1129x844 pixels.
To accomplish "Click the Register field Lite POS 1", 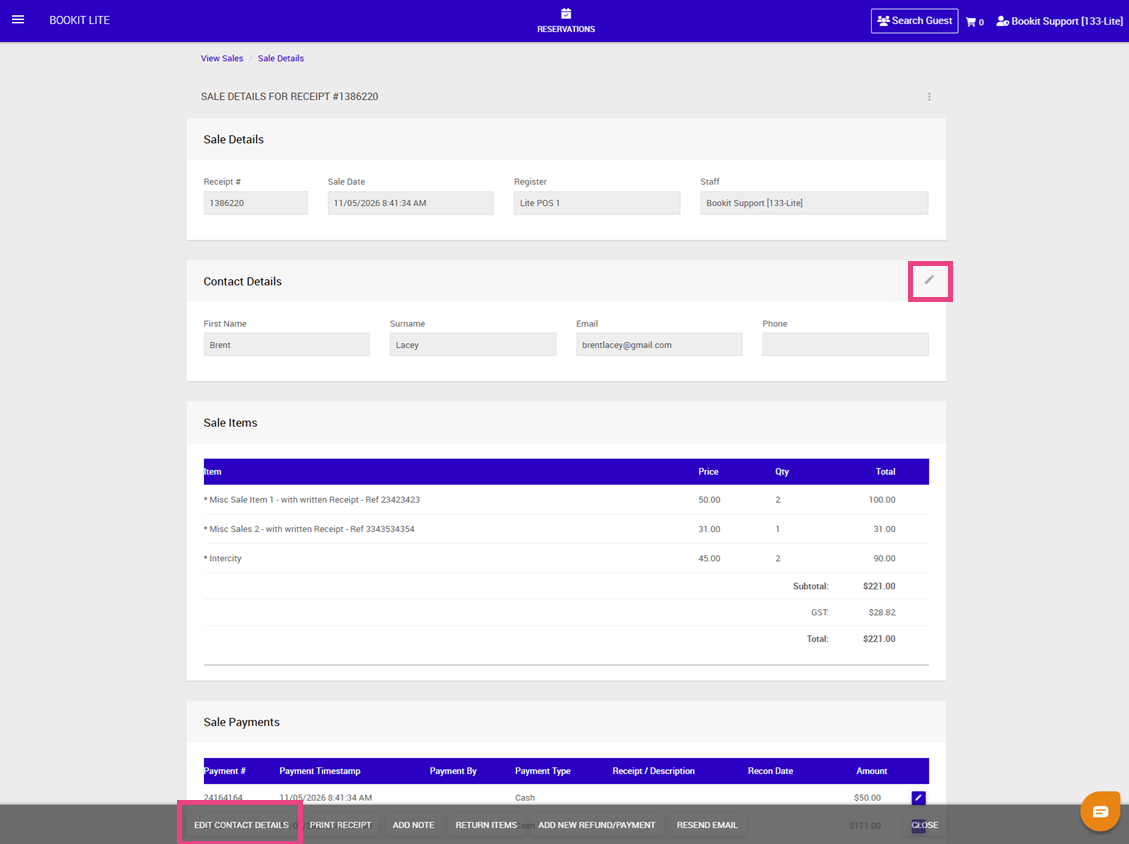I will point(597,203).
